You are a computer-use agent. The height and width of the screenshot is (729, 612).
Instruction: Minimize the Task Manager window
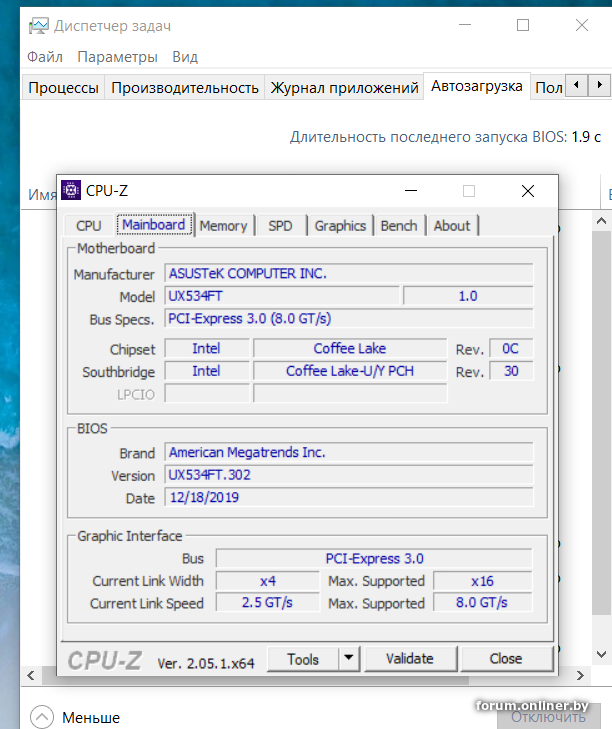click(465, 25)
